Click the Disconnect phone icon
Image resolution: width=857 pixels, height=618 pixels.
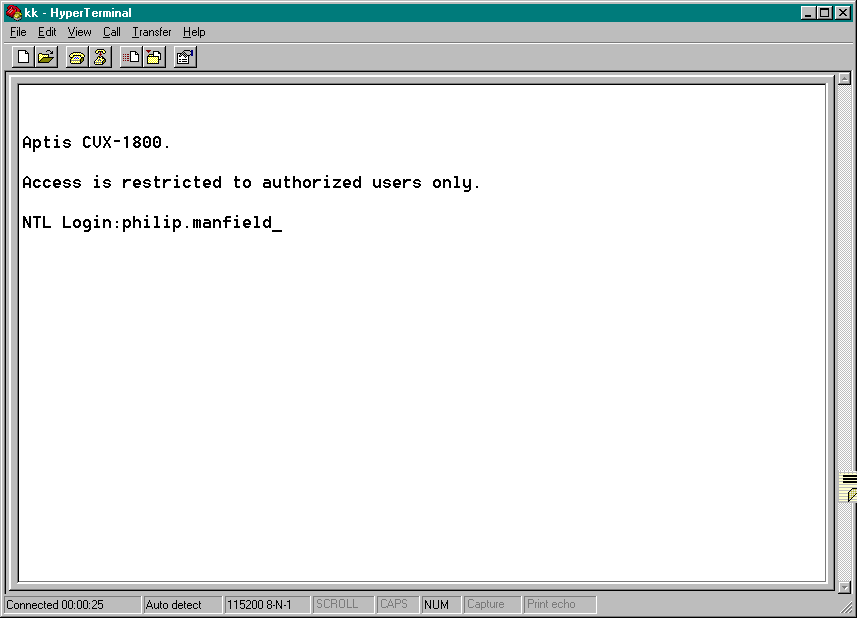click(101, 57)
